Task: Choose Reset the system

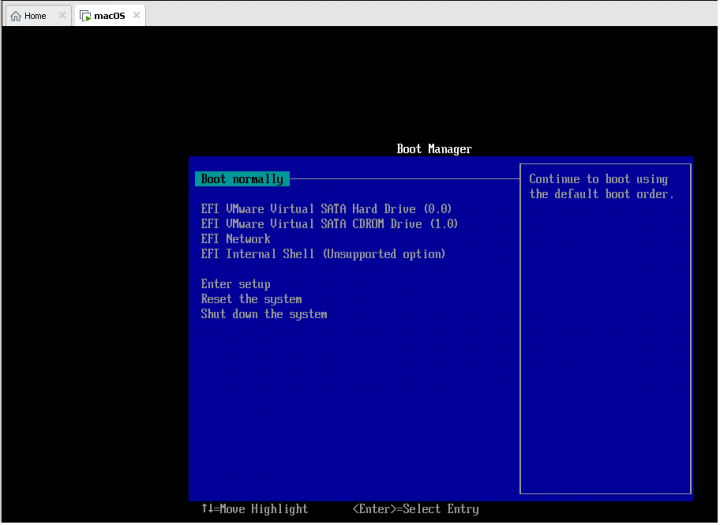Action: (252, 299)
